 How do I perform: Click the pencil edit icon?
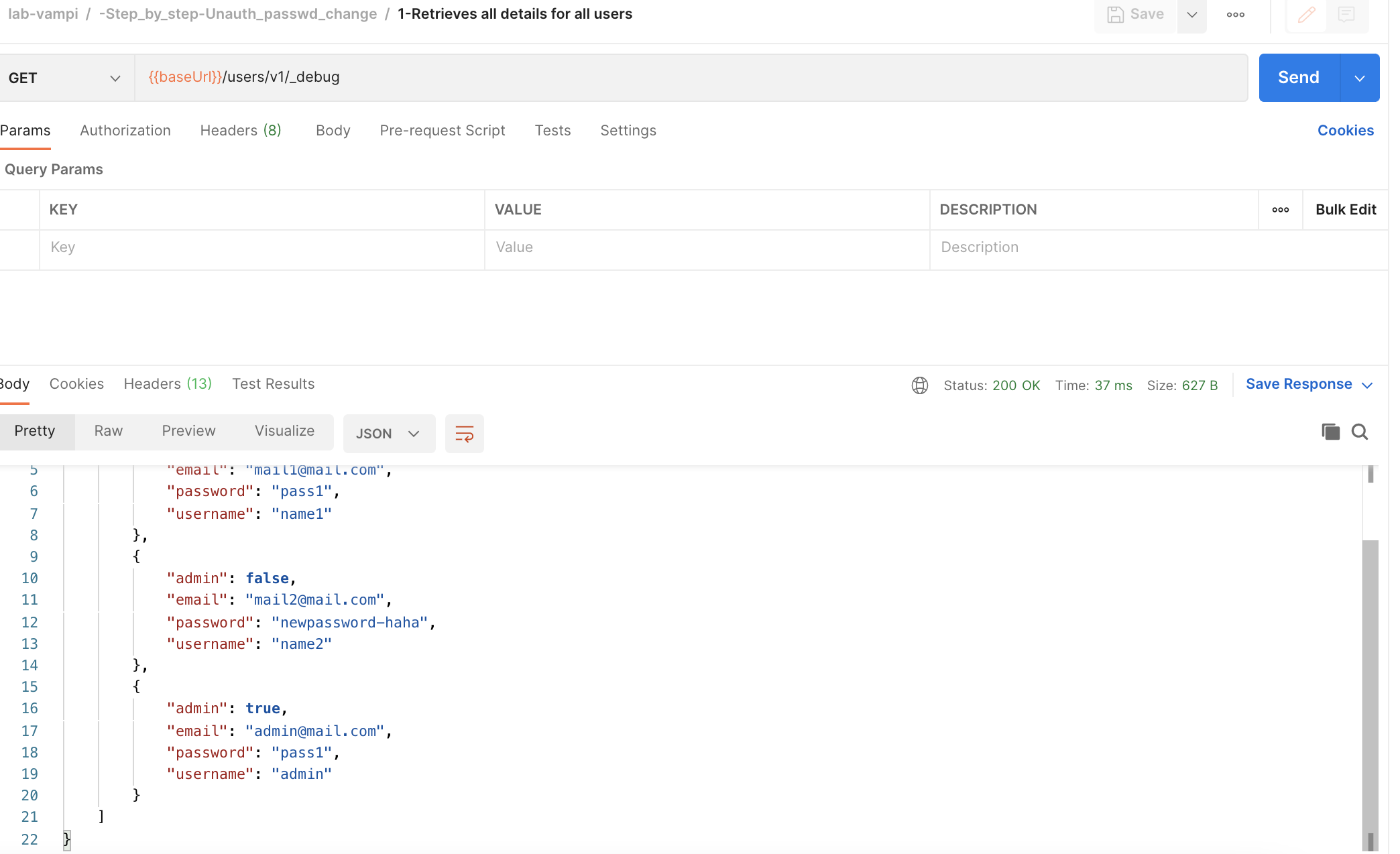point(1306,15)
